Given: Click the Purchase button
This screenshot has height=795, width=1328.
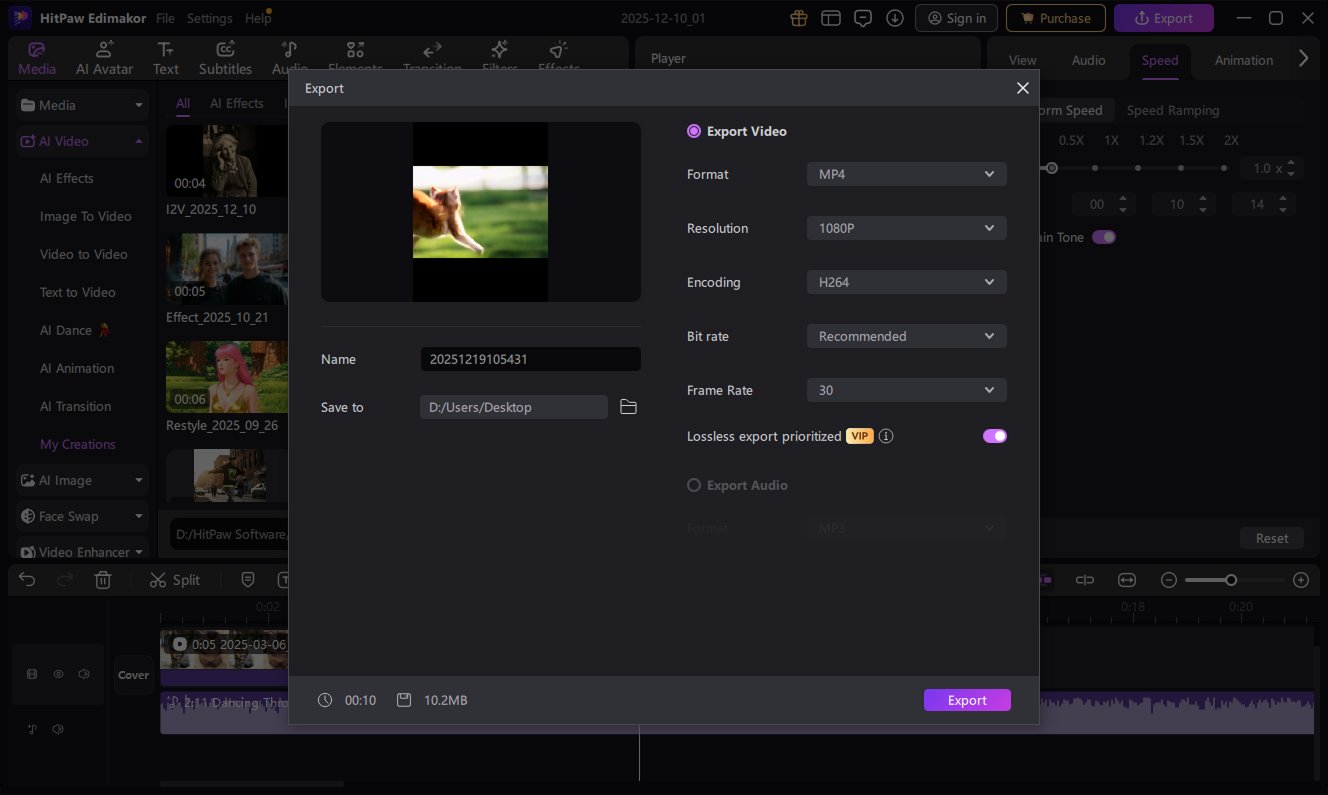Looking at the screenshot, I should 1055,18.
